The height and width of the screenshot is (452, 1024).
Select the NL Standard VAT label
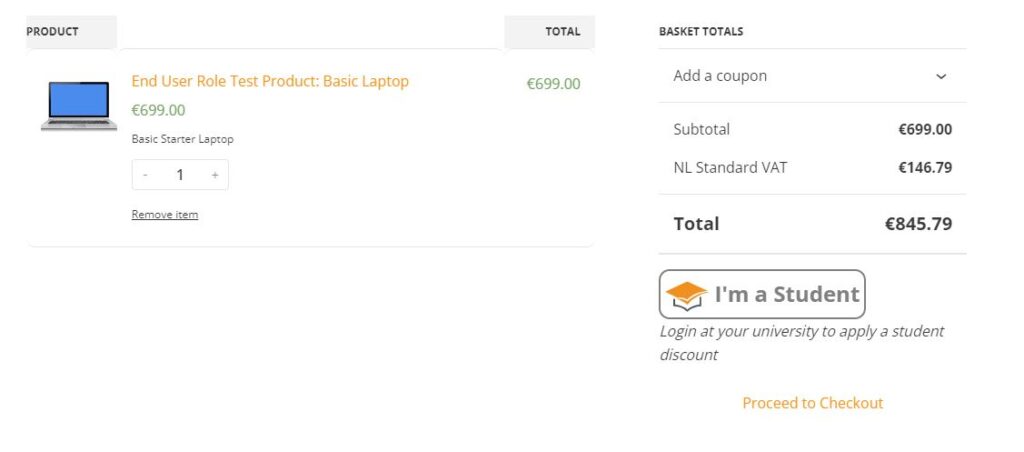click(730, 167)
